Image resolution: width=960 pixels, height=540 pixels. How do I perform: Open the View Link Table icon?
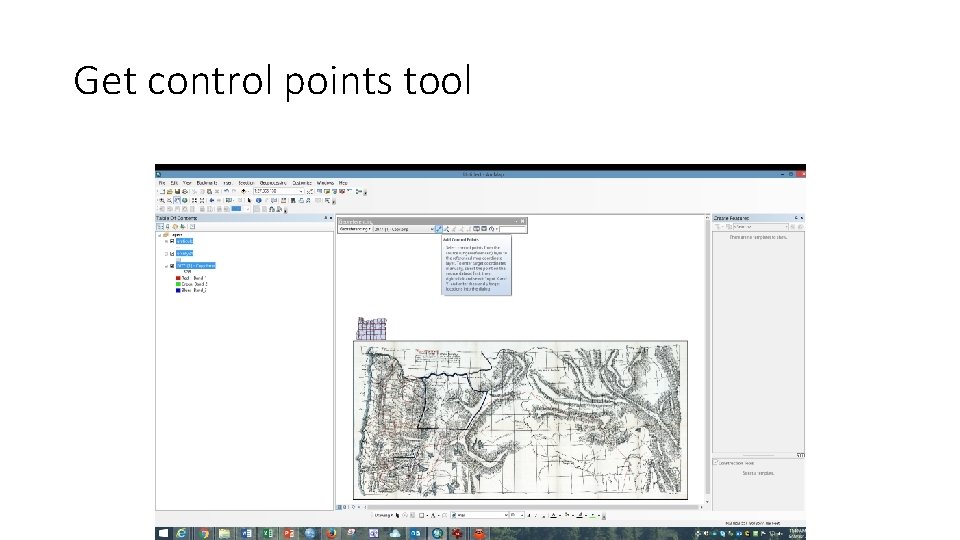[484, 229]
